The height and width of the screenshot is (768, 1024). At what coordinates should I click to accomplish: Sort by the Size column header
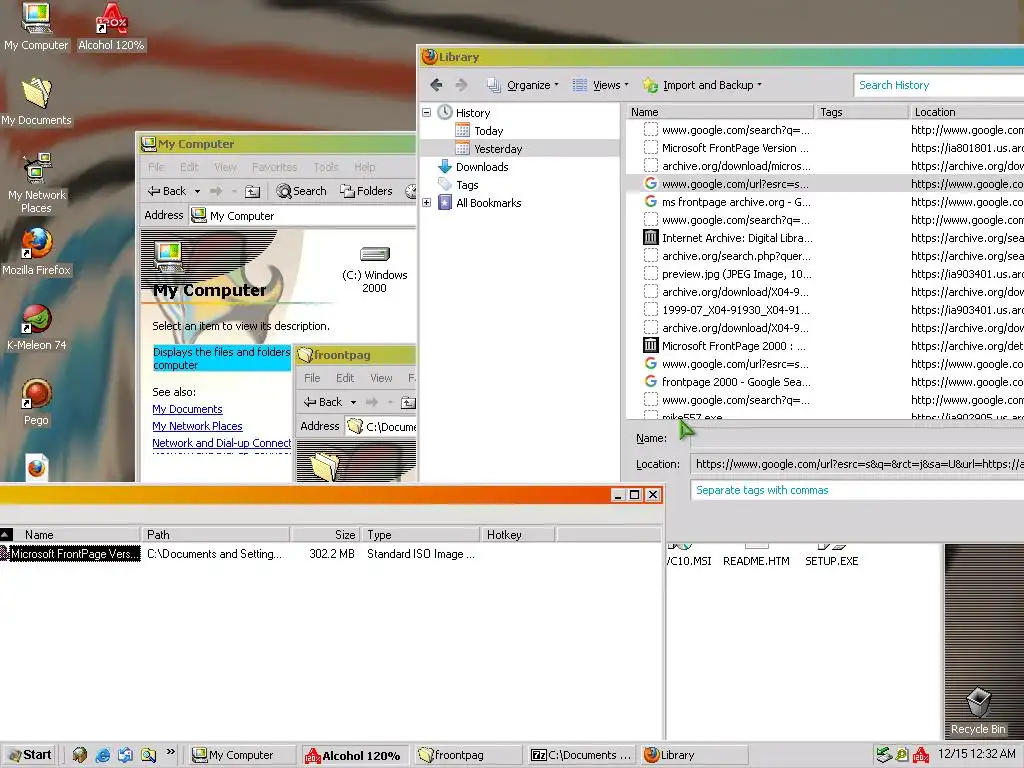click(326, 534)
